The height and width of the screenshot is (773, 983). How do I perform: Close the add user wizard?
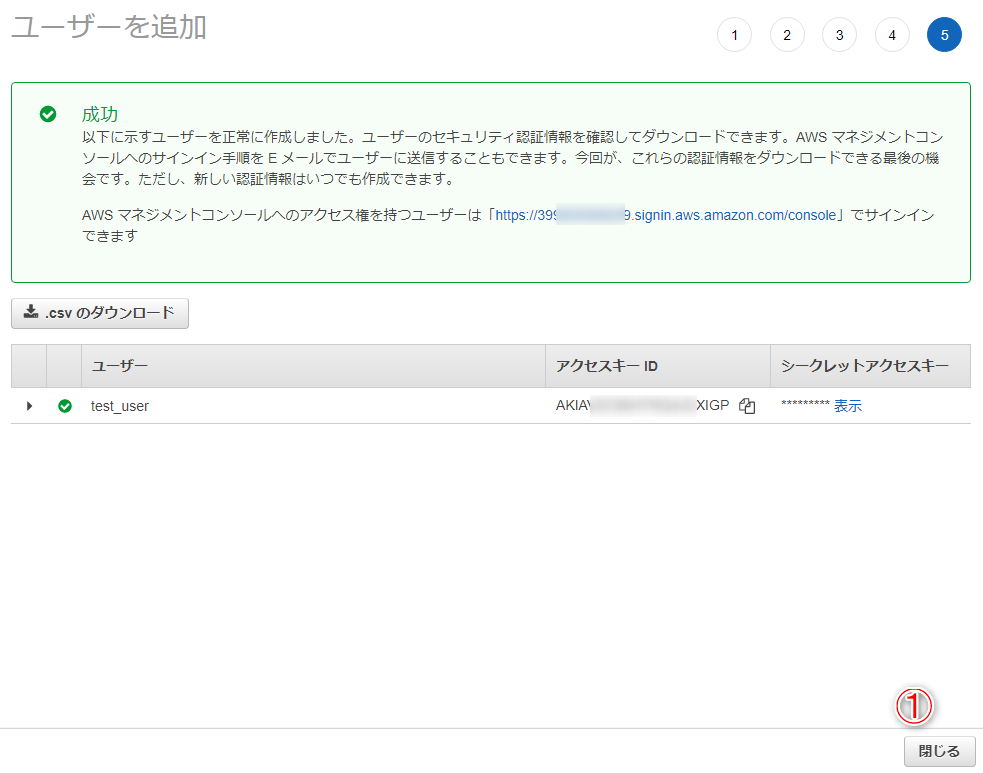[939, 751]
